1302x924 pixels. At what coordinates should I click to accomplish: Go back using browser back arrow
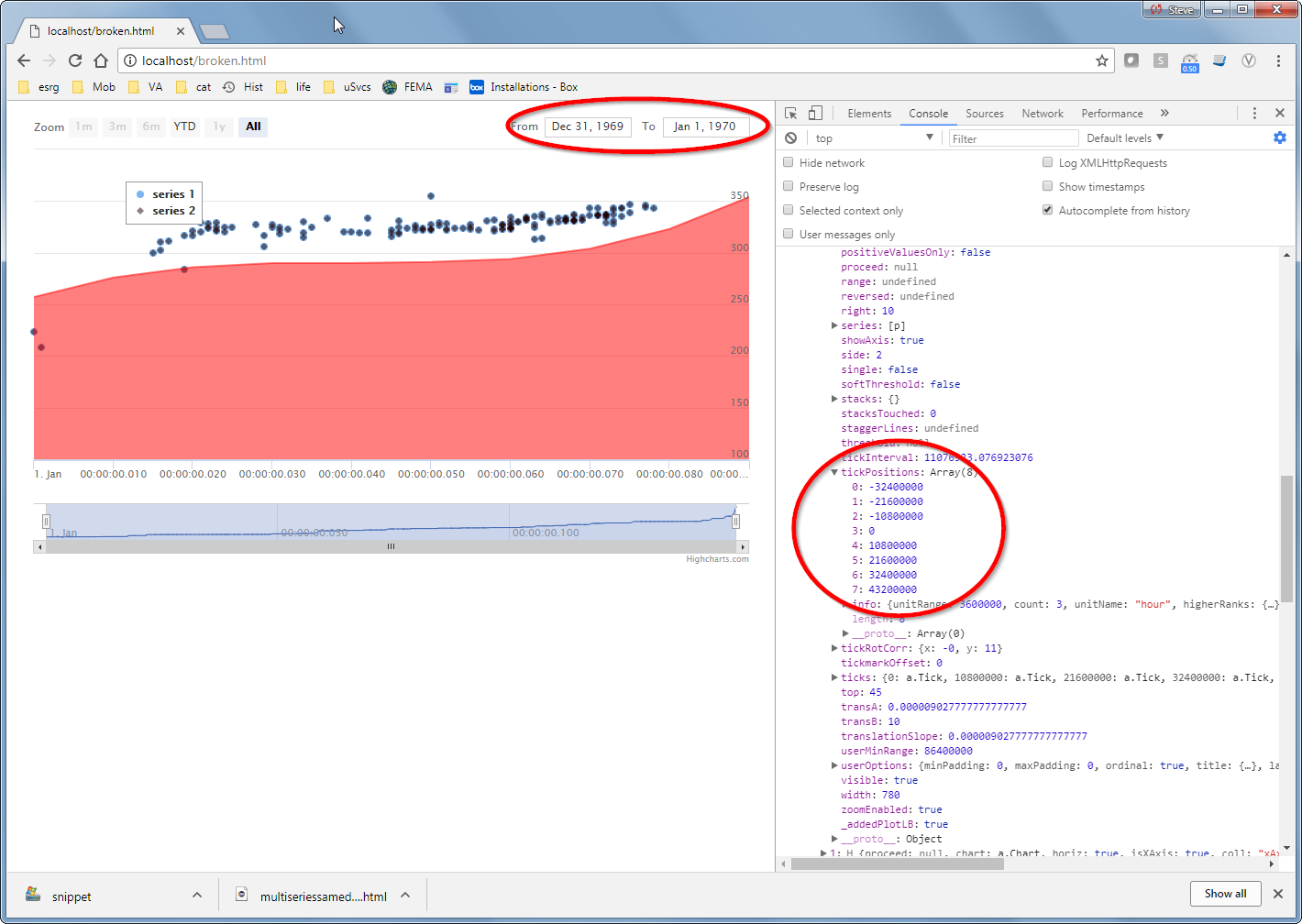pyautogui.click(x=24, y=60)
